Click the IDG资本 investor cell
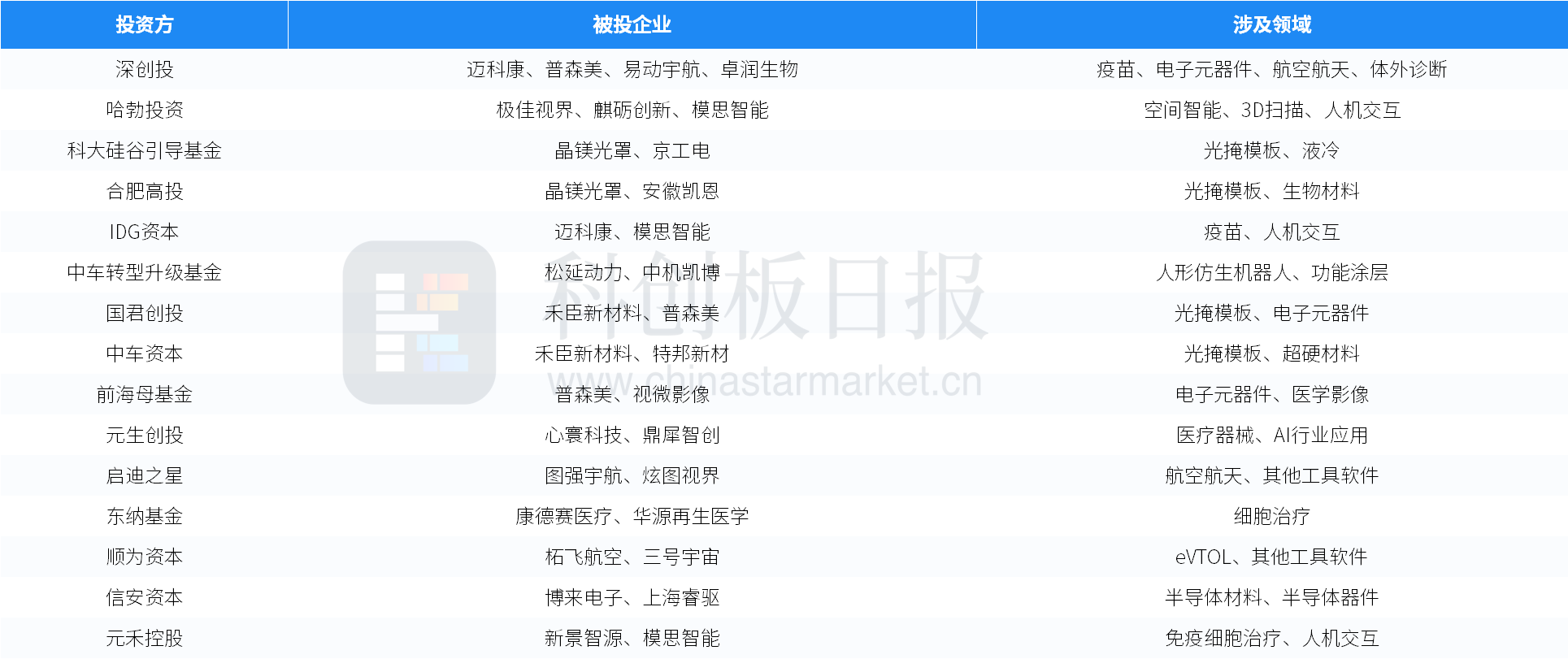Viewport: 1568px width, 659px height. tap(144, 232)
